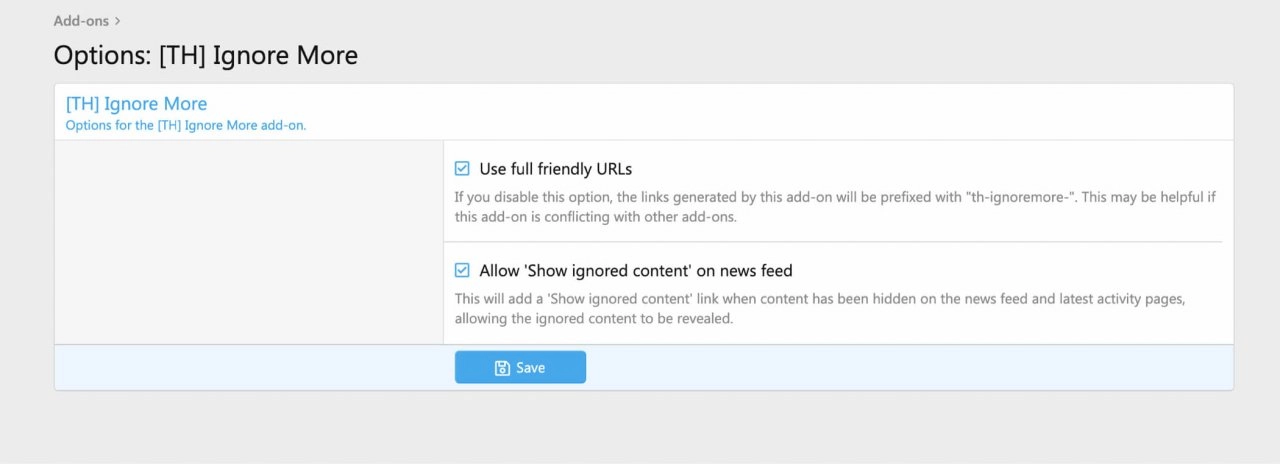
Task: Click the 'Use full friendly URLs' label text
Action: point(555,169)
